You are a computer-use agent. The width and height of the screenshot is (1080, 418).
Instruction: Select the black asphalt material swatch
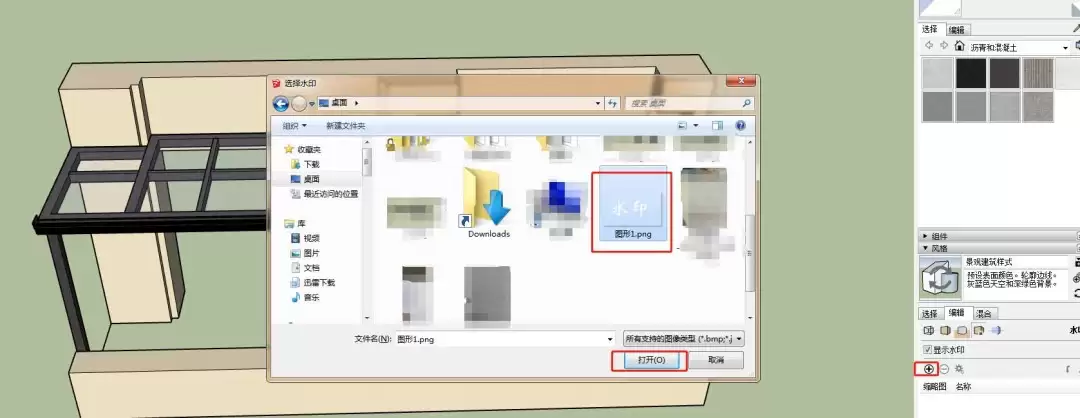point(971,73)
